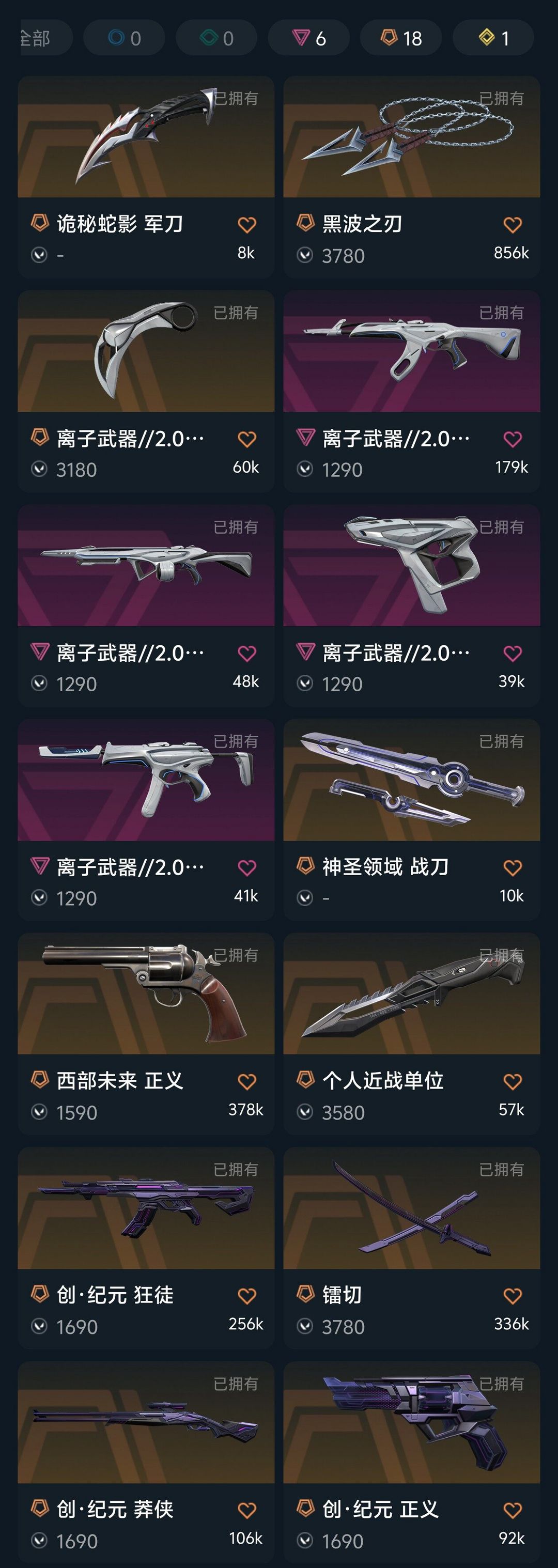
Task: Click the pink tier icon on 离子武器 rifle card
Action: 305,437
